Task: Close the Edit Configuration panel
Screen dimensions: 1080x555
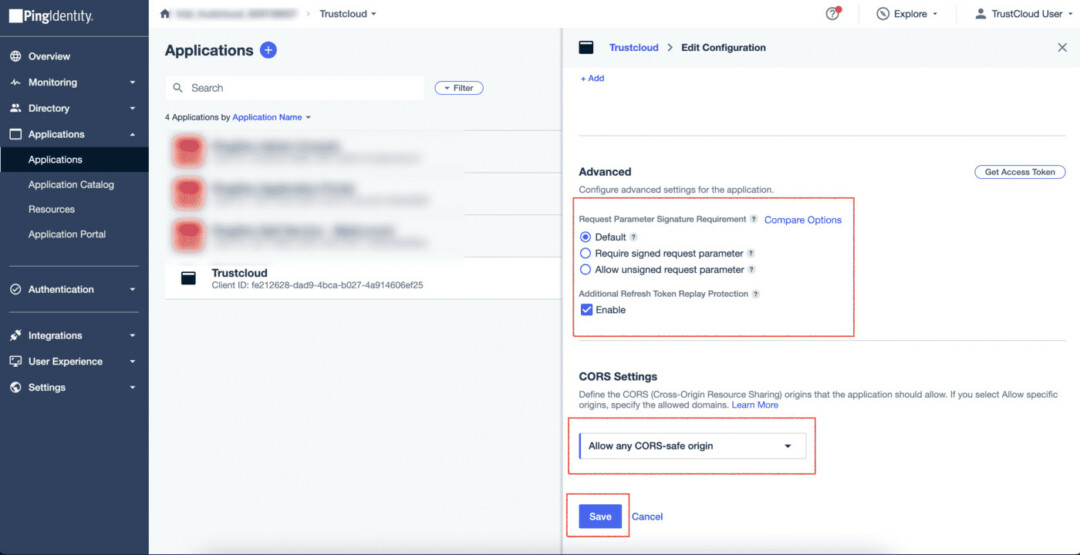Action: [1062, 48]
